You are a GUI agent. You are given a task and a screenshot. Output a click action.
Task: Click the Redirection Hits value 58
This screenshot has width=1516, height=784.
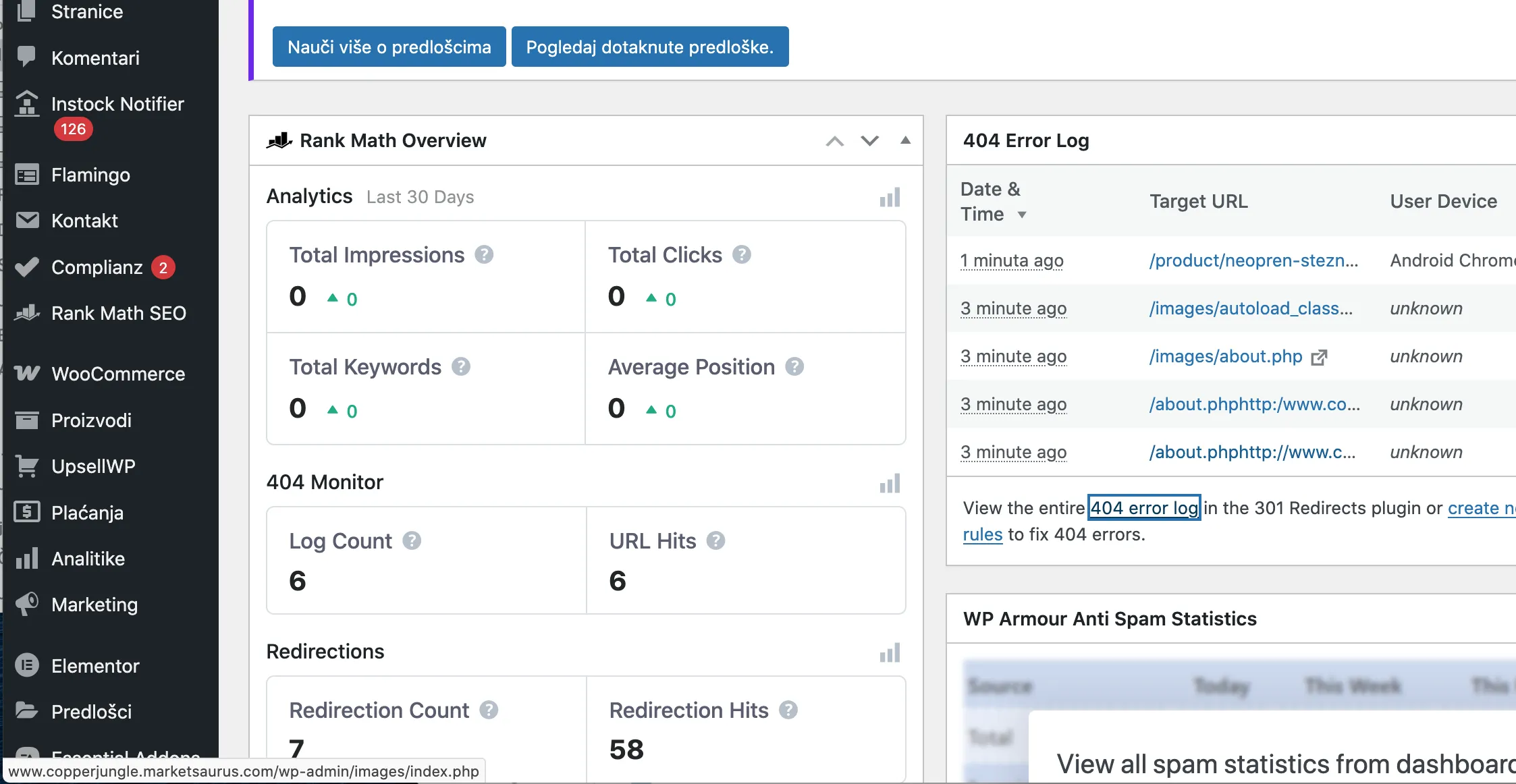point(626,750)
